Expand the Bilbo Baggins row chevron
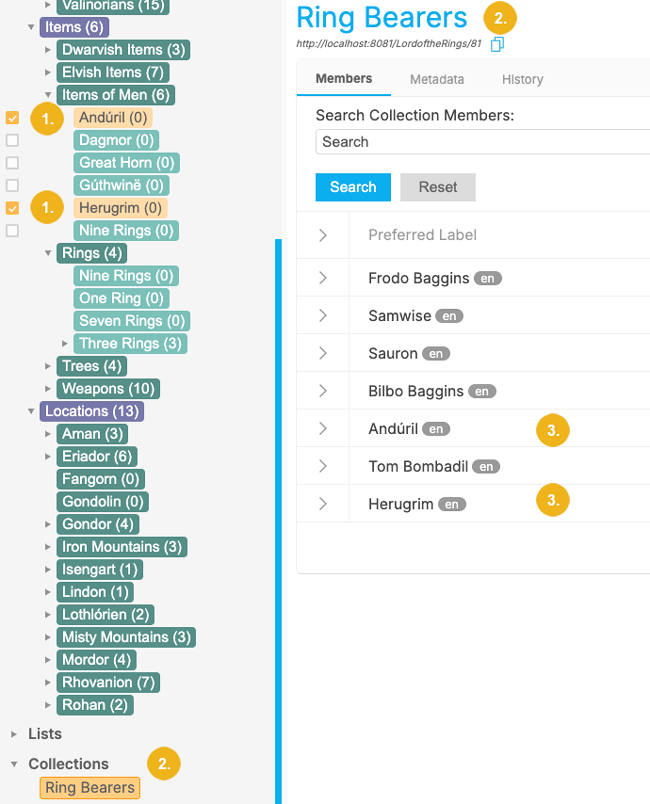The width and height of the screenshot is (650, 804). pyautogui.click(x=323, y=391)
